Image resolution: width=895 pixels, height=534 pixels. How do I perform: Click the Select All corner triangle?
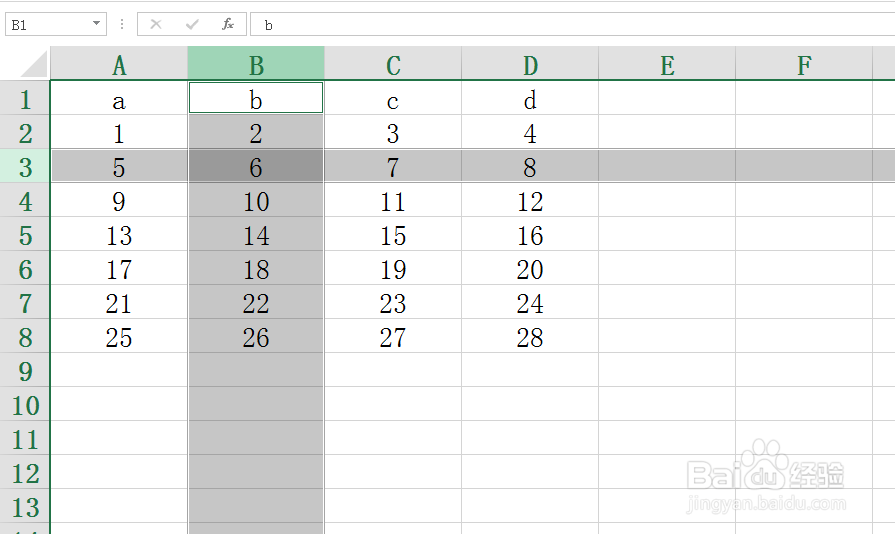[34, 63]
